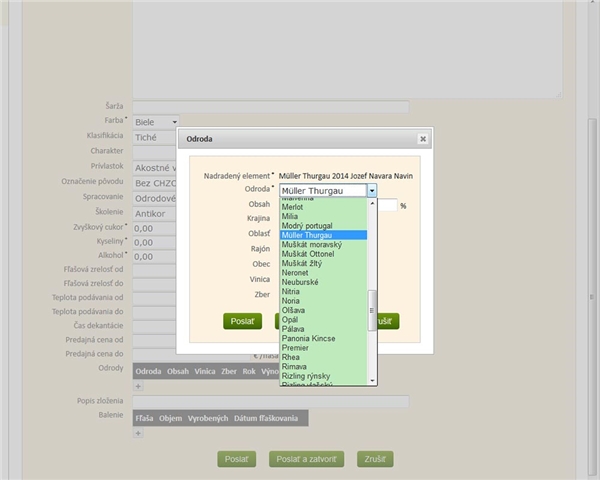600x480 pixels.
Task: Select Milia in the list
Action: pos(323,216)
